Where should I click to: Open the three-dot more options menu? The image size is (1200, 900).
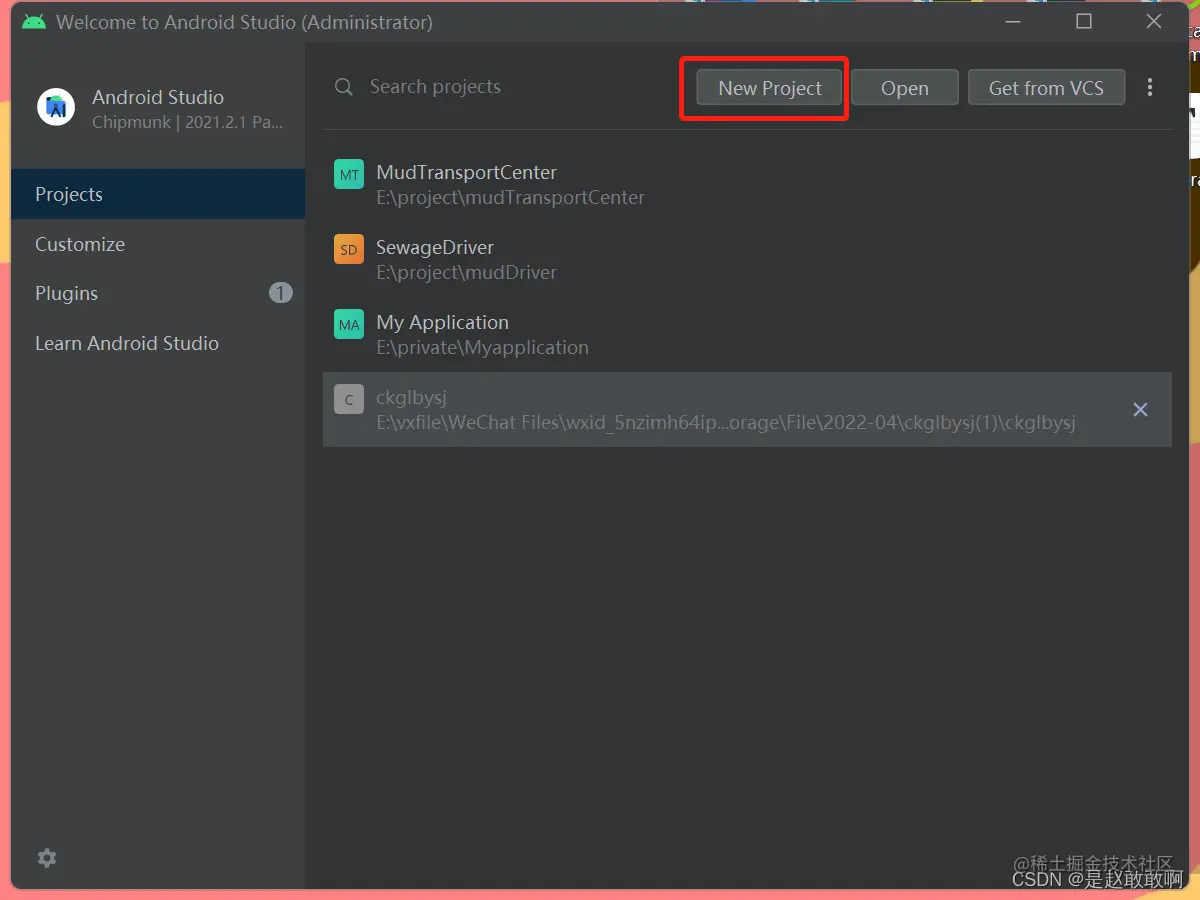click(1150, 87)
